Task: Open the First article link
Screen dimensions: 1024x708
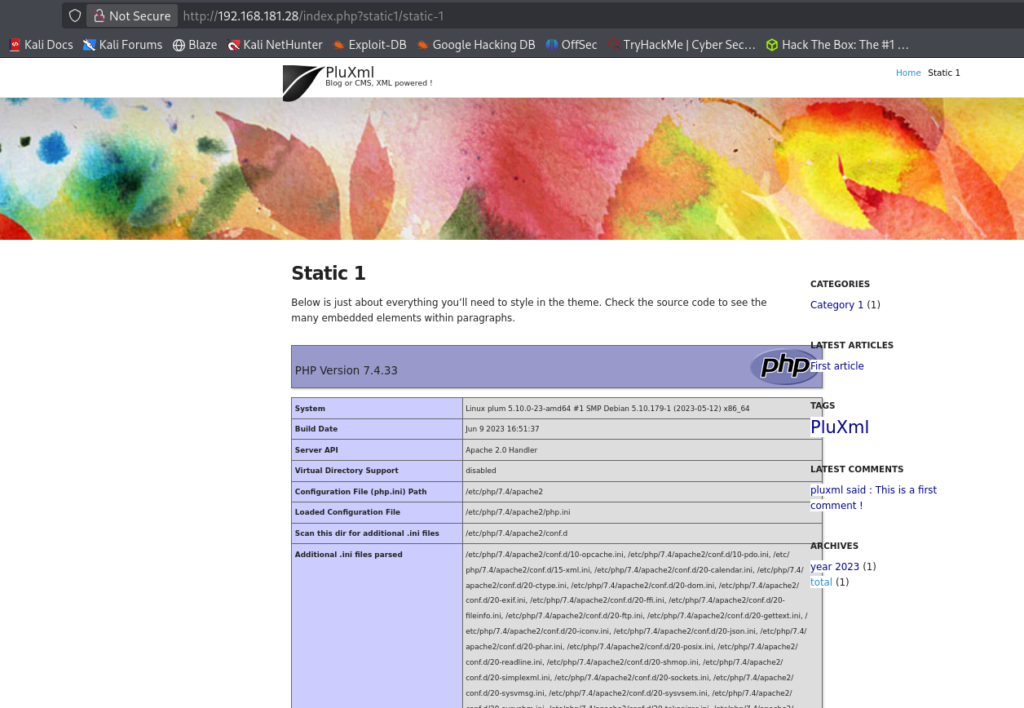Action: point(837,366)
